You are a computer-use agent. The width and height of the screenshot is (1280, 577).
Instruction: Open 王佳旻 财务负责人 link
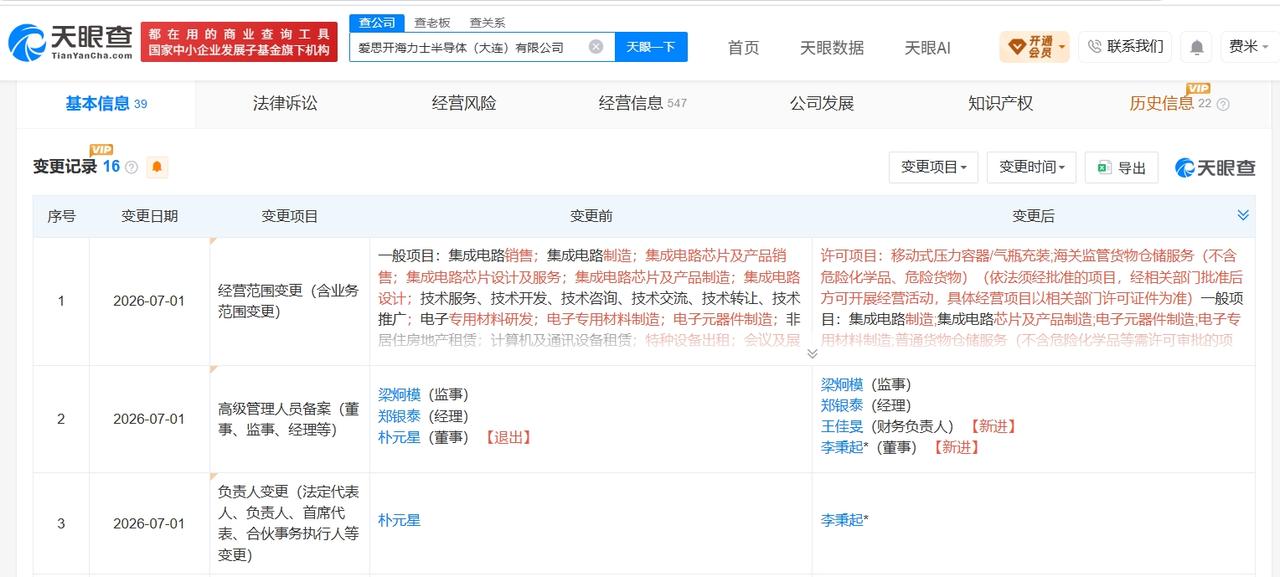tap(843, 426)
